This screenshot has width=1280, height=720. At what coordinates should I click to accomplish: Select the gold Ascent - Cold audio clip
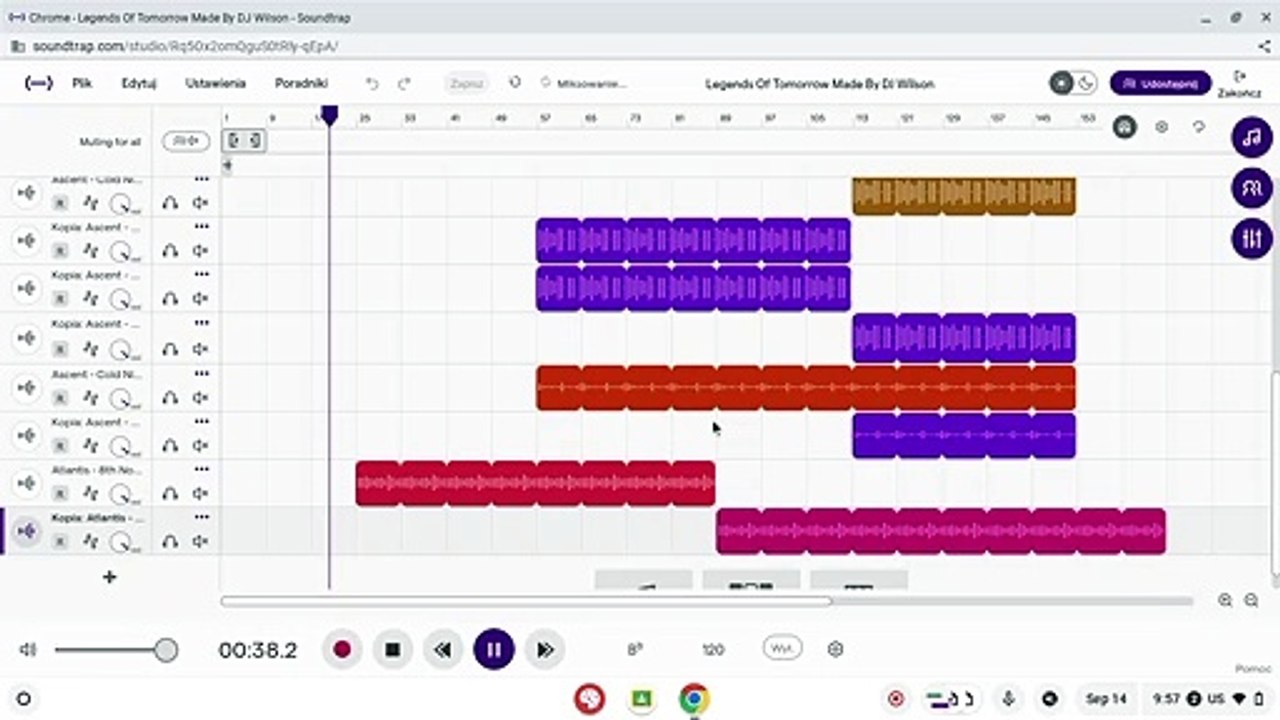964,196
